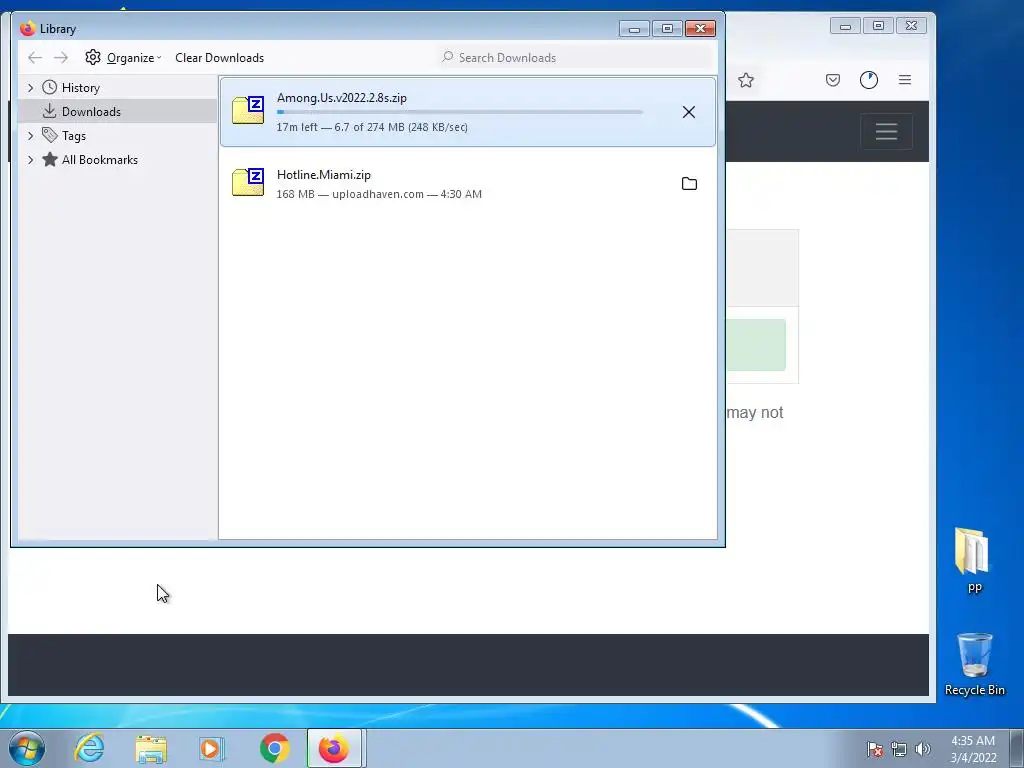
Task: Launch Windows Media Player from taskbar
Action: pos(212,748)
